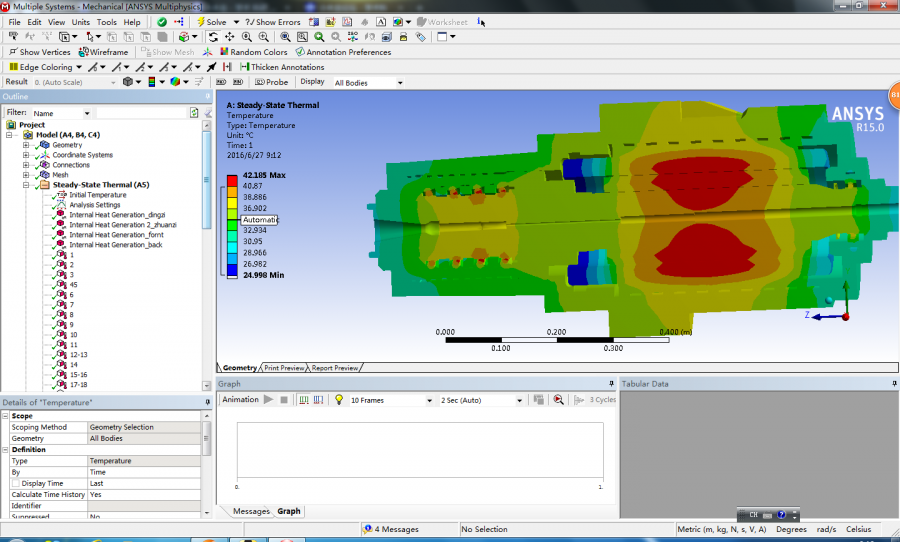
Task: Click Show Vertices toggle
Action: [39, 52]
